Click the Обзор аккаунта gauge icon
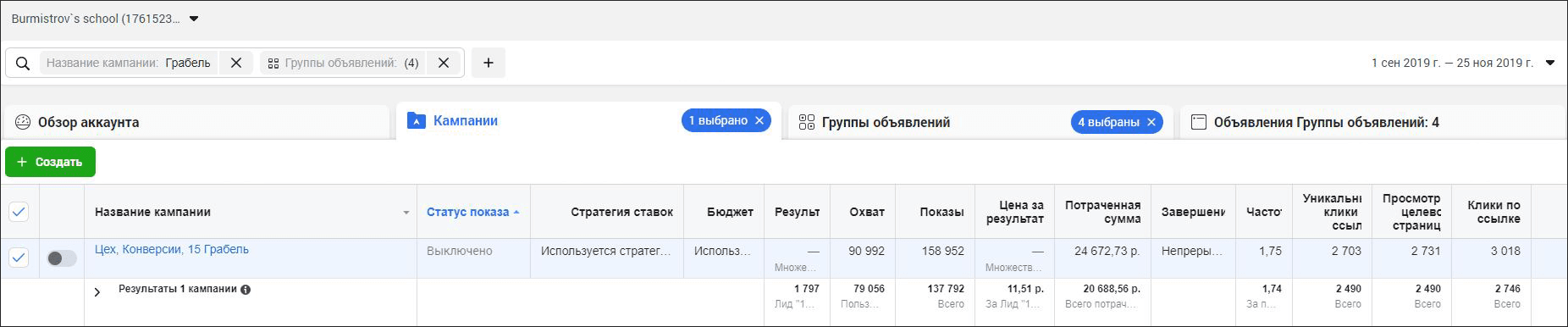The height and width of the screenshot is (327, 1568). 23,122
